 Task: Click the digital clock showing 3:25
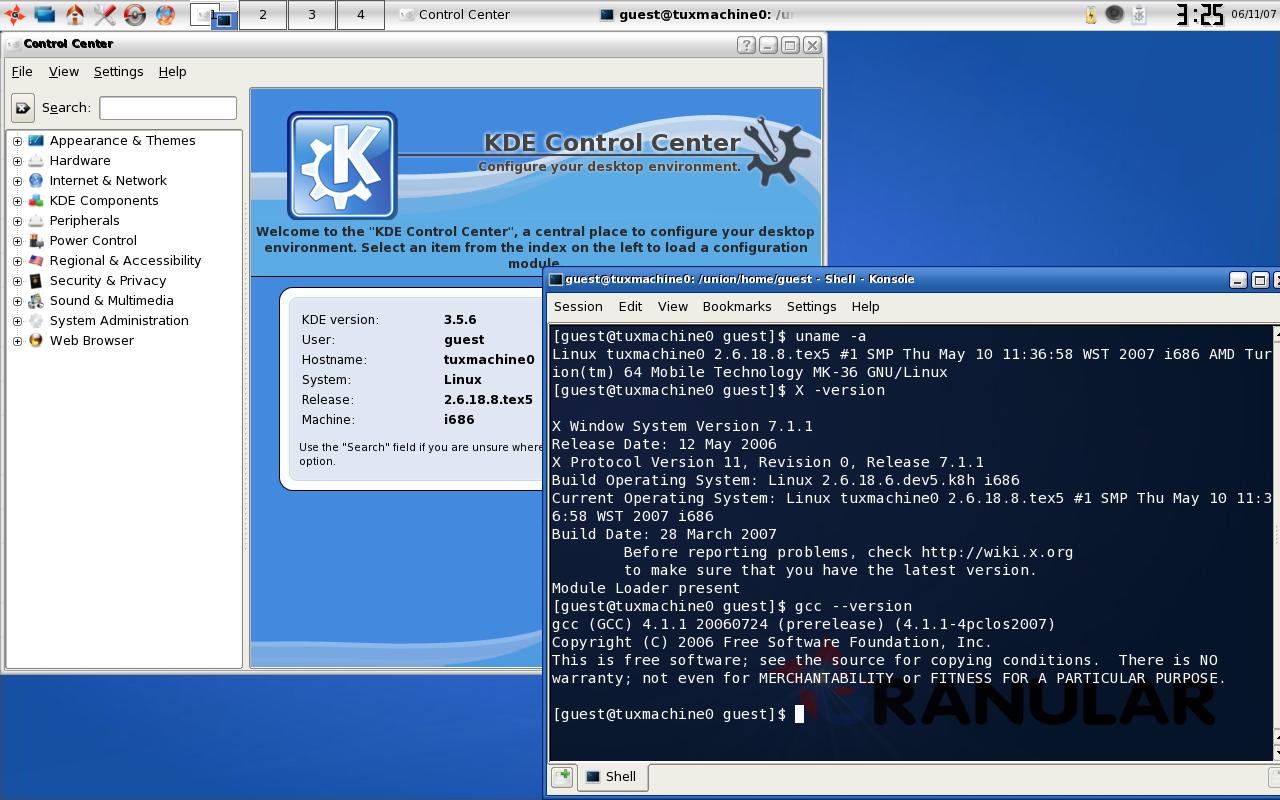[x=1199, y=14]
